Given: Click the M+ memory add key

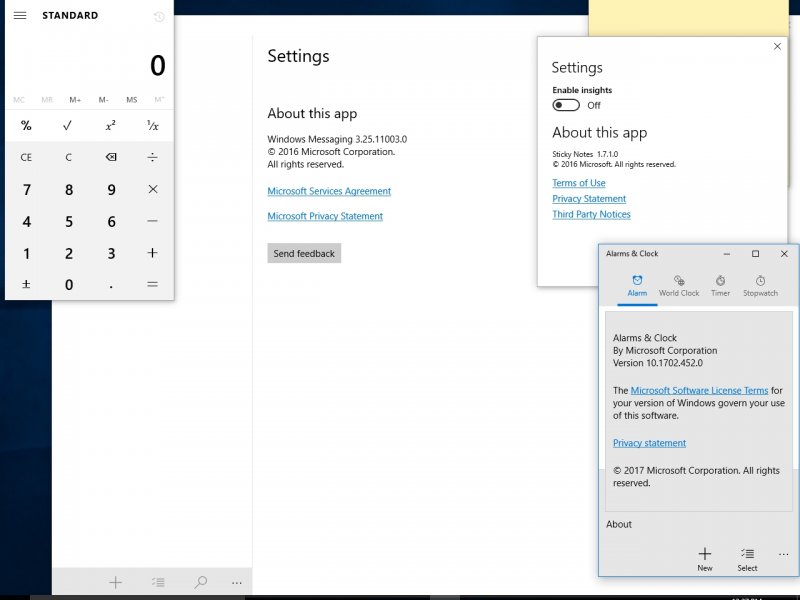Looking at the screenshot, I should [75, 99].
